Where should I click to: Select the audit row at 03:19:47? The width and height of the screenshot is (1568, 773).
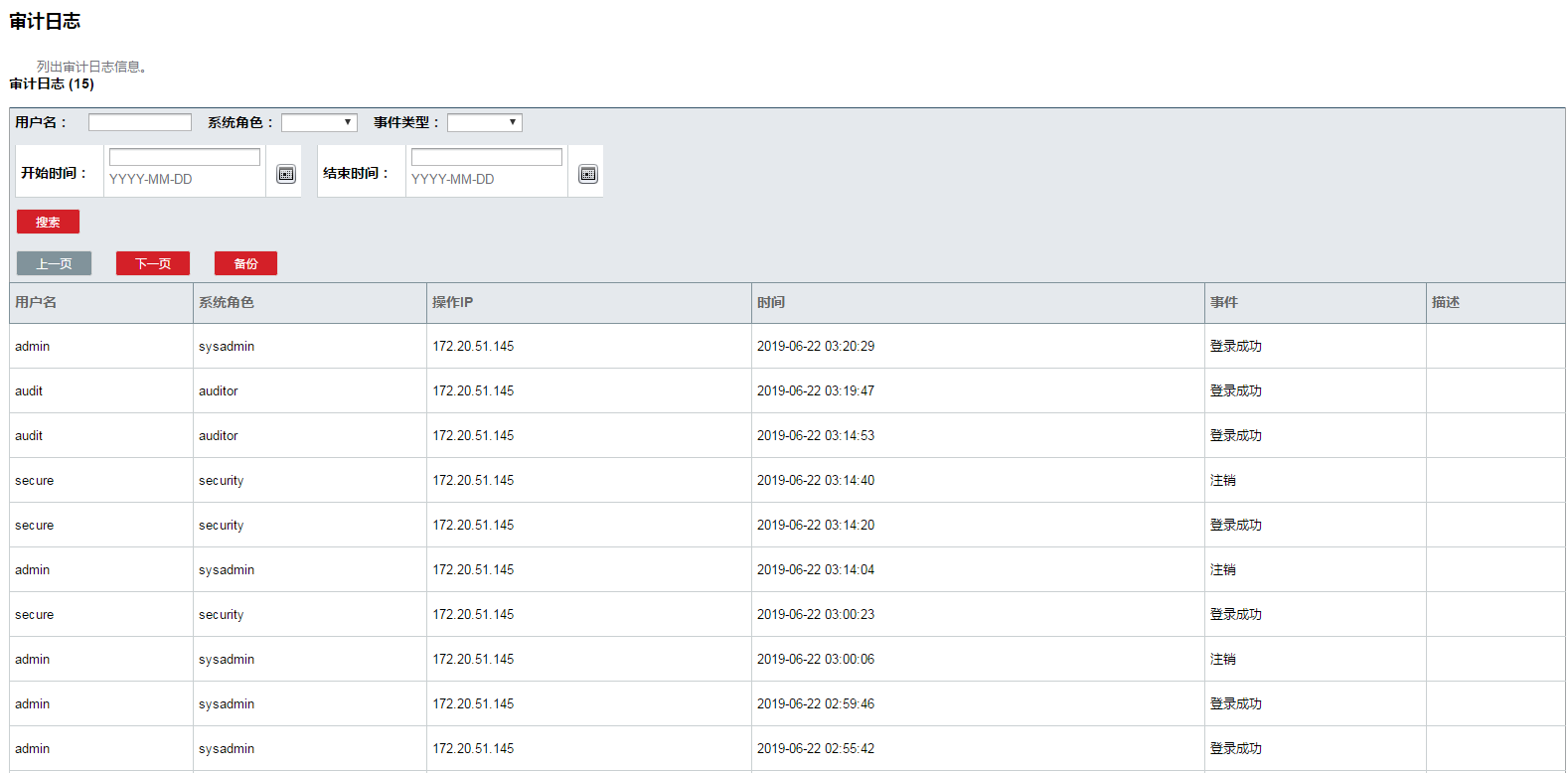tap(816, 390)
